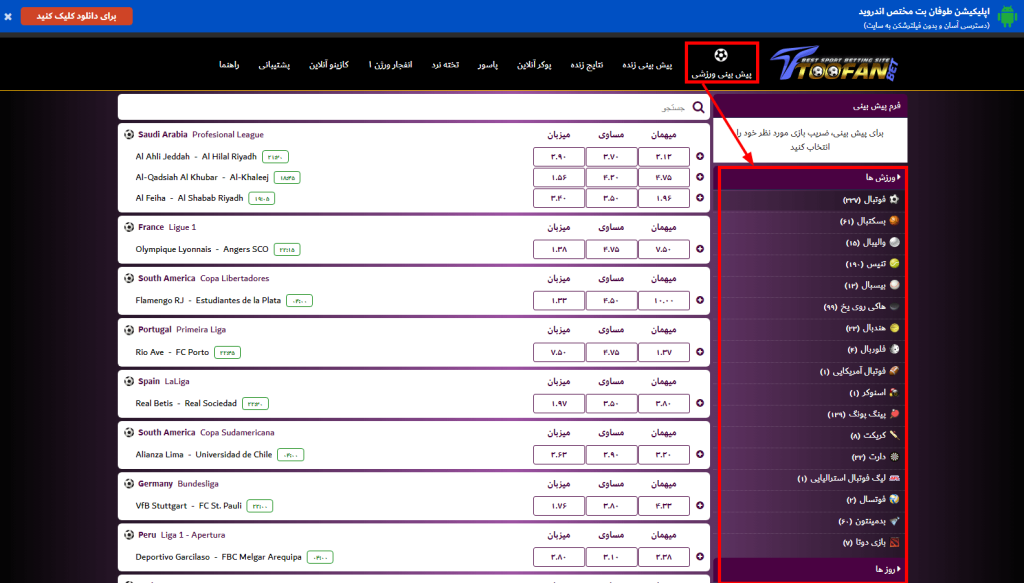Expand more bets for Olympique Lyonnais match
Screen dimensions: 1024x583
[x=699, y=249]
